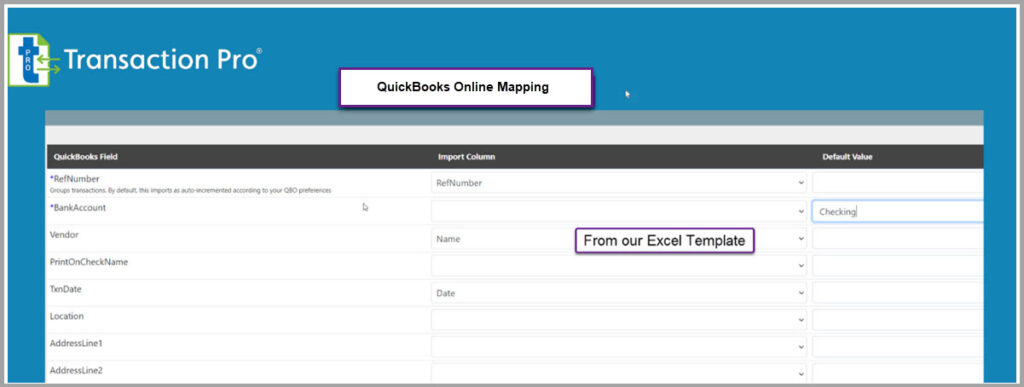
Task: Open the AddressLine1 import column dropdown
Action: click(x=618, y=347)
